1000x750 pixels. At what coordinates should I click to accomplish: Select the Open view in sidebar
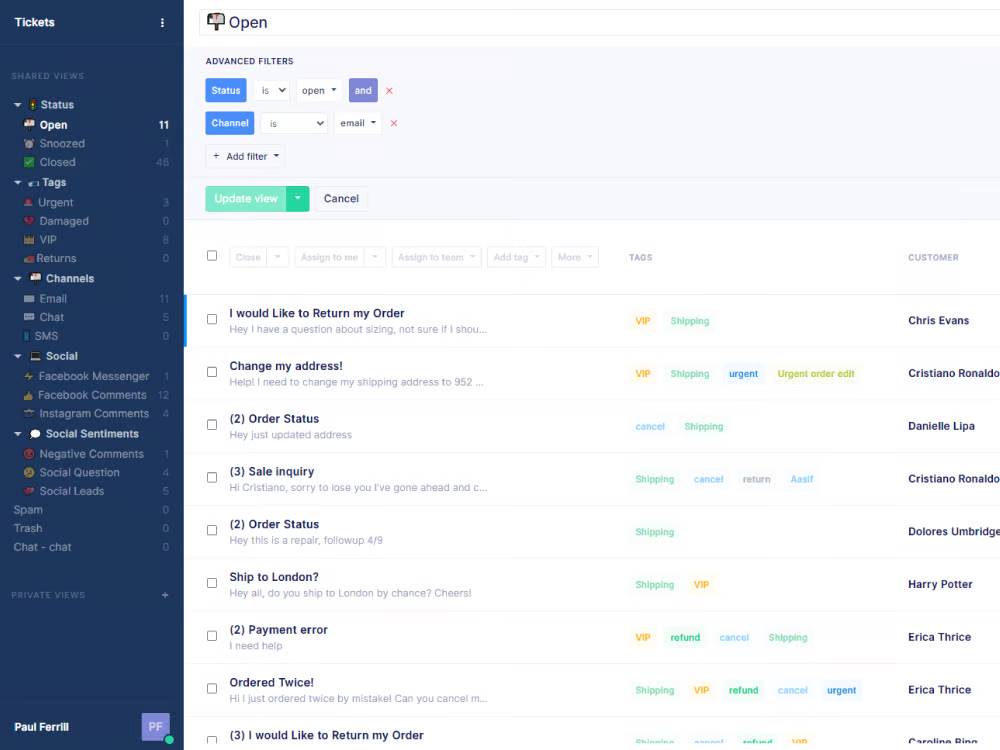pyautogui.click(x=54, y=125)
